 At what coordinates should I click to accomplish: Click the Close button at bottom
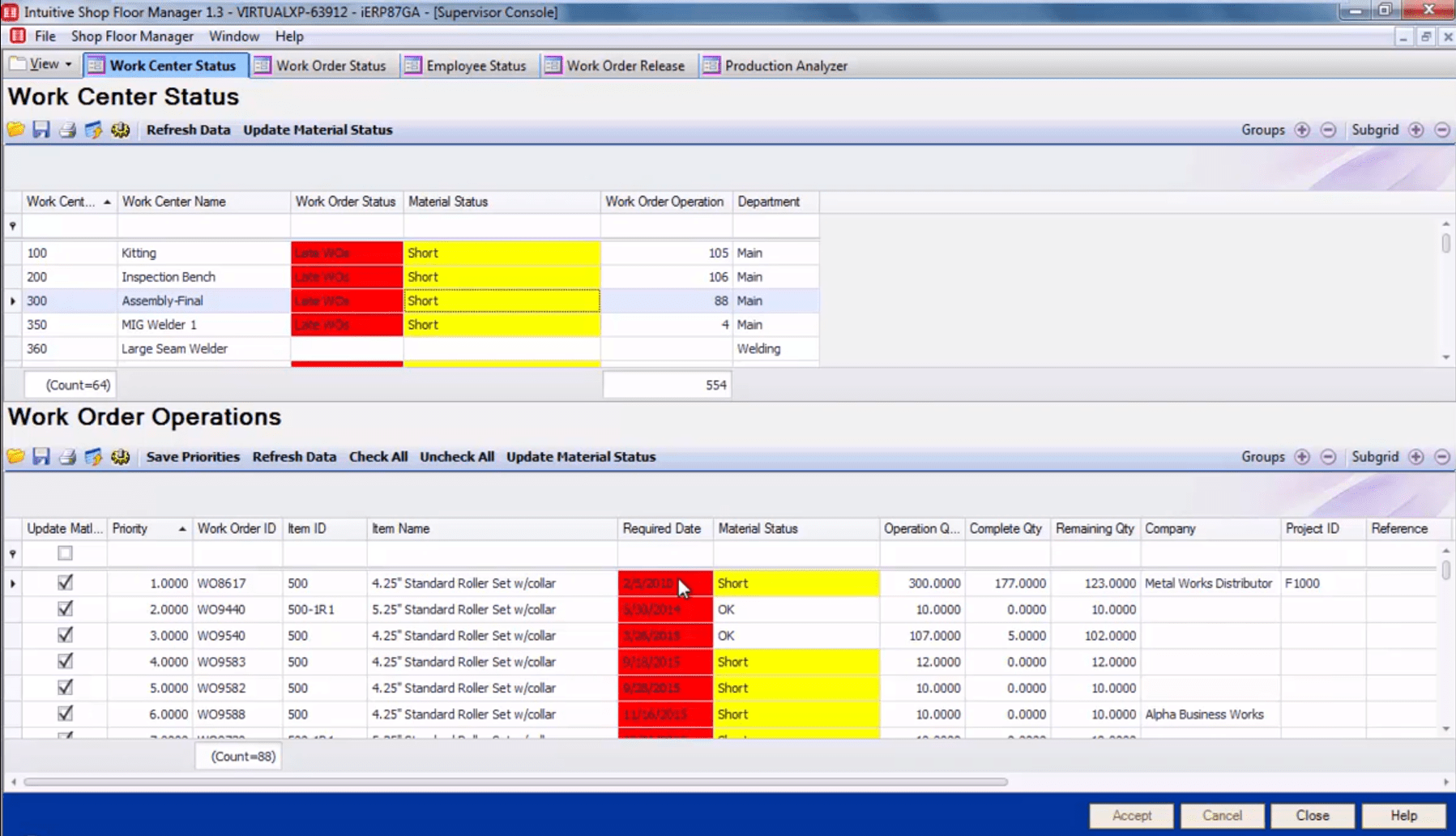click(x=1313, y=815)
